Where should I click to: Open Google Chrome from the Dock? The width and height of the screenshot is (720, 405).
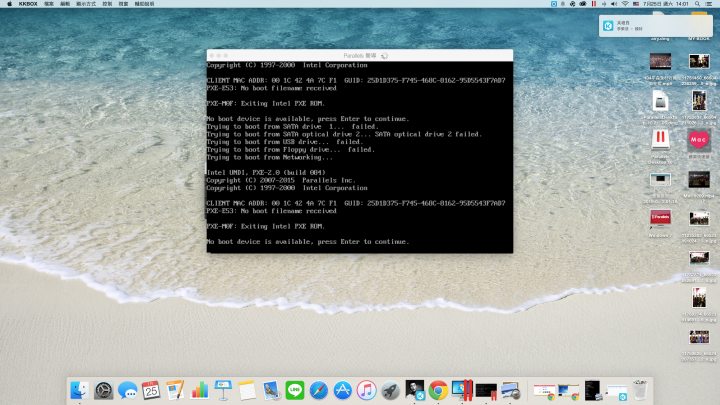pos(439,390)
